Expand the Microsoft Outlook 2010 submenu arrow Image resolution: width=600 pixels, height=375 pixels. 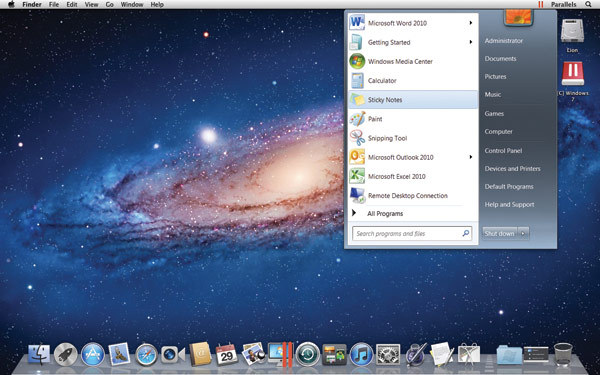click(471, 157)
